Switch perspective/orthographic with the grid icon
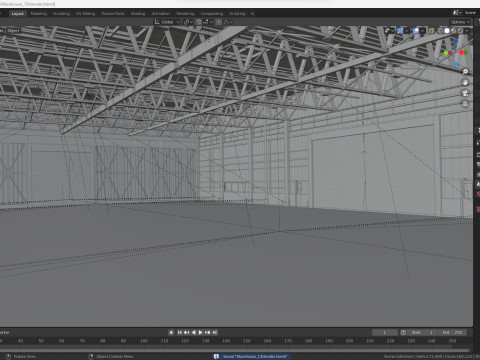480x360 pixels. [x=465, y=104]
